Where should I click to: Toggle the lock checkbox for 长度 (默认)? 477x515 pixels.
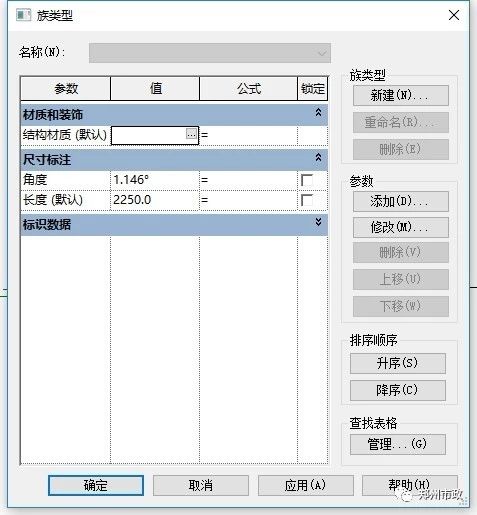(307, 200)
